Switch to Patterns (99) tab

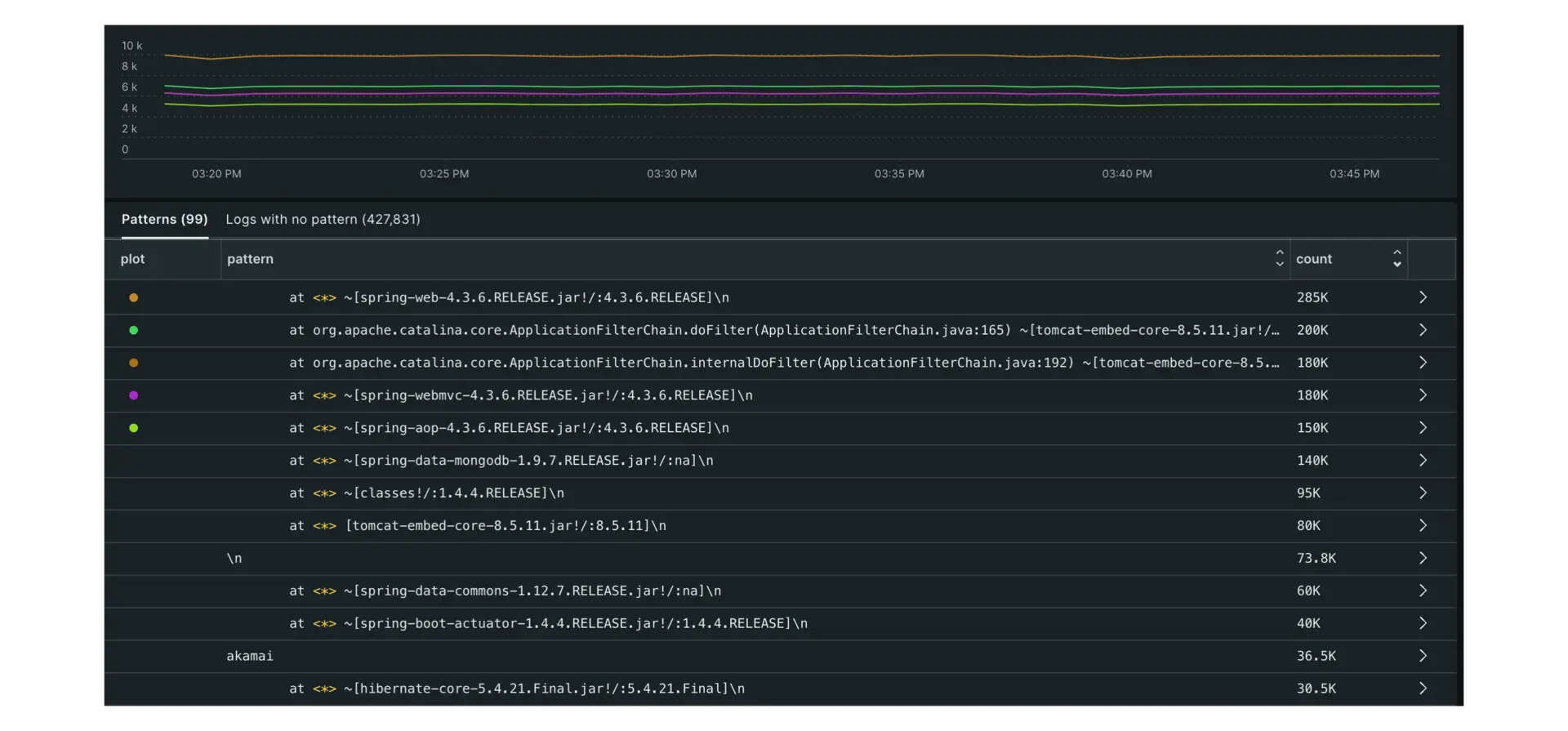(164, 220)
